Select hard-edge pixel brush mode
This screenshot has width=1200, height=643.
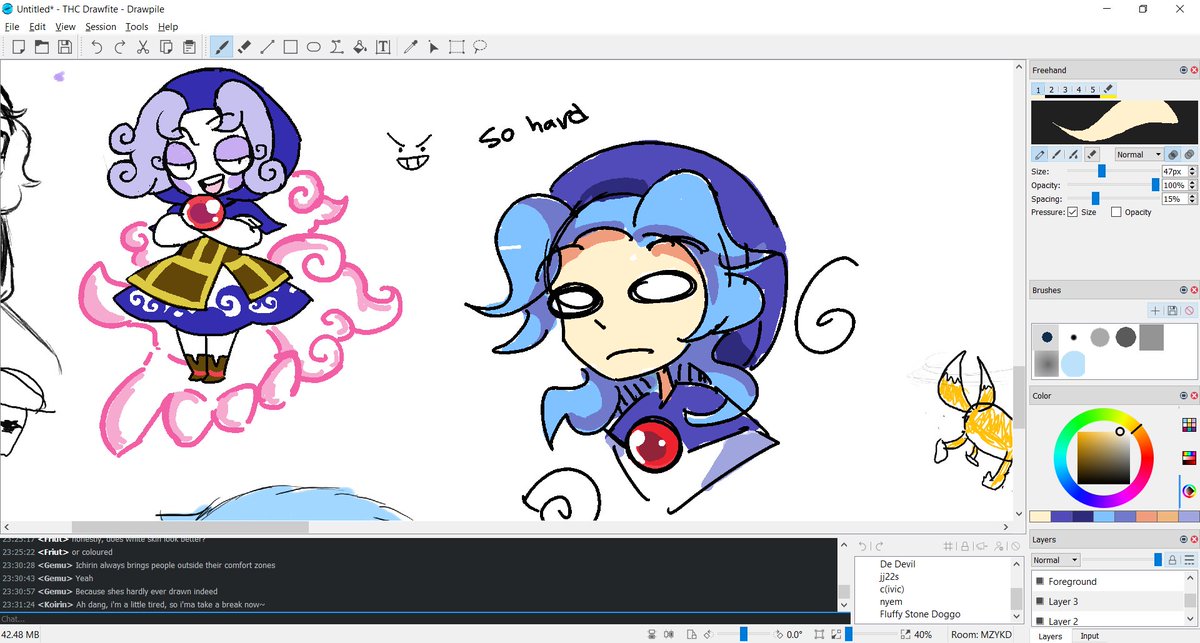(x=1040, y=155)
